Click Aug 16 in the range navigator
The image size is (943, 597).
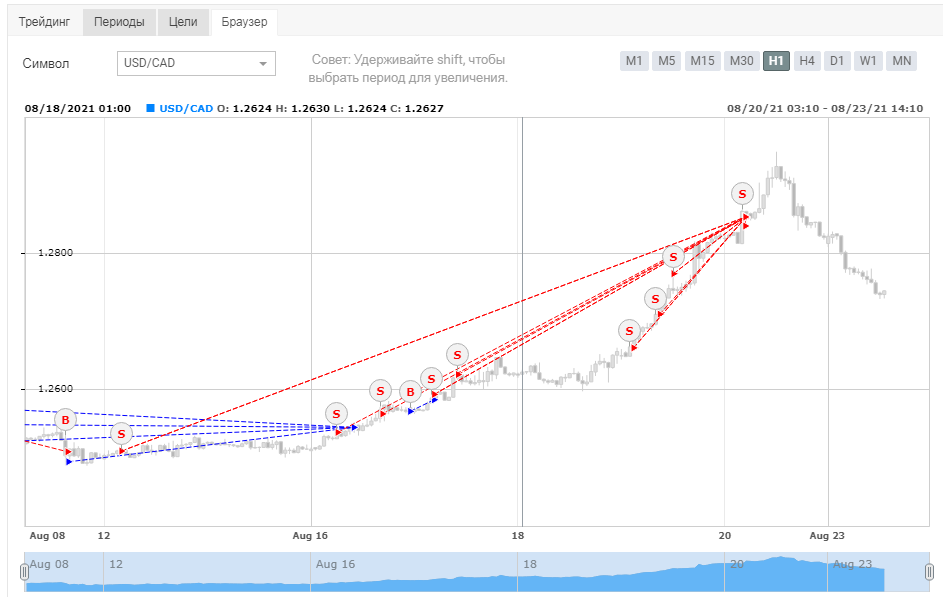pos(335,565)
